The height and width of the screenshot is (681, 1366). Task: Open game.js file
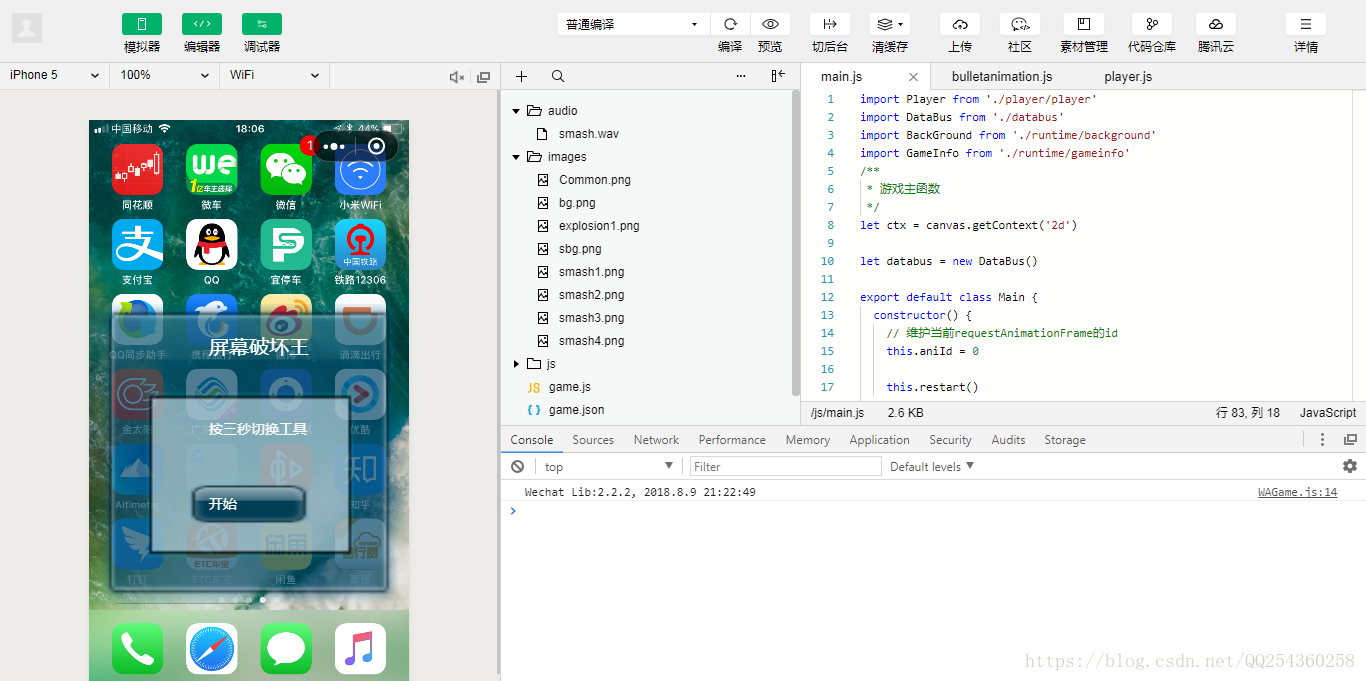569,387
